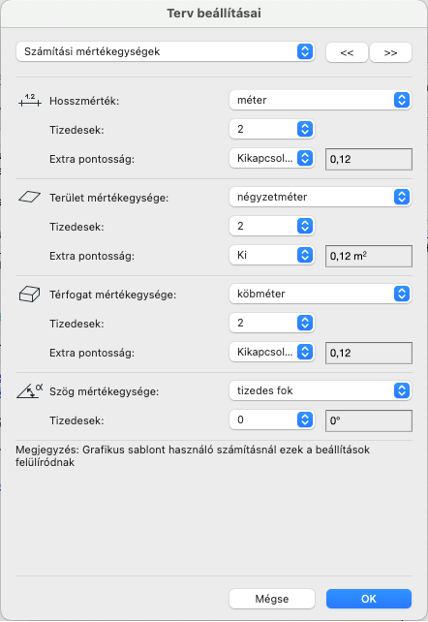Open the Számítási mértékegységek page dropdown
Image resolution: width=428 pixels, height=622 pixels.
click(165, 52)
